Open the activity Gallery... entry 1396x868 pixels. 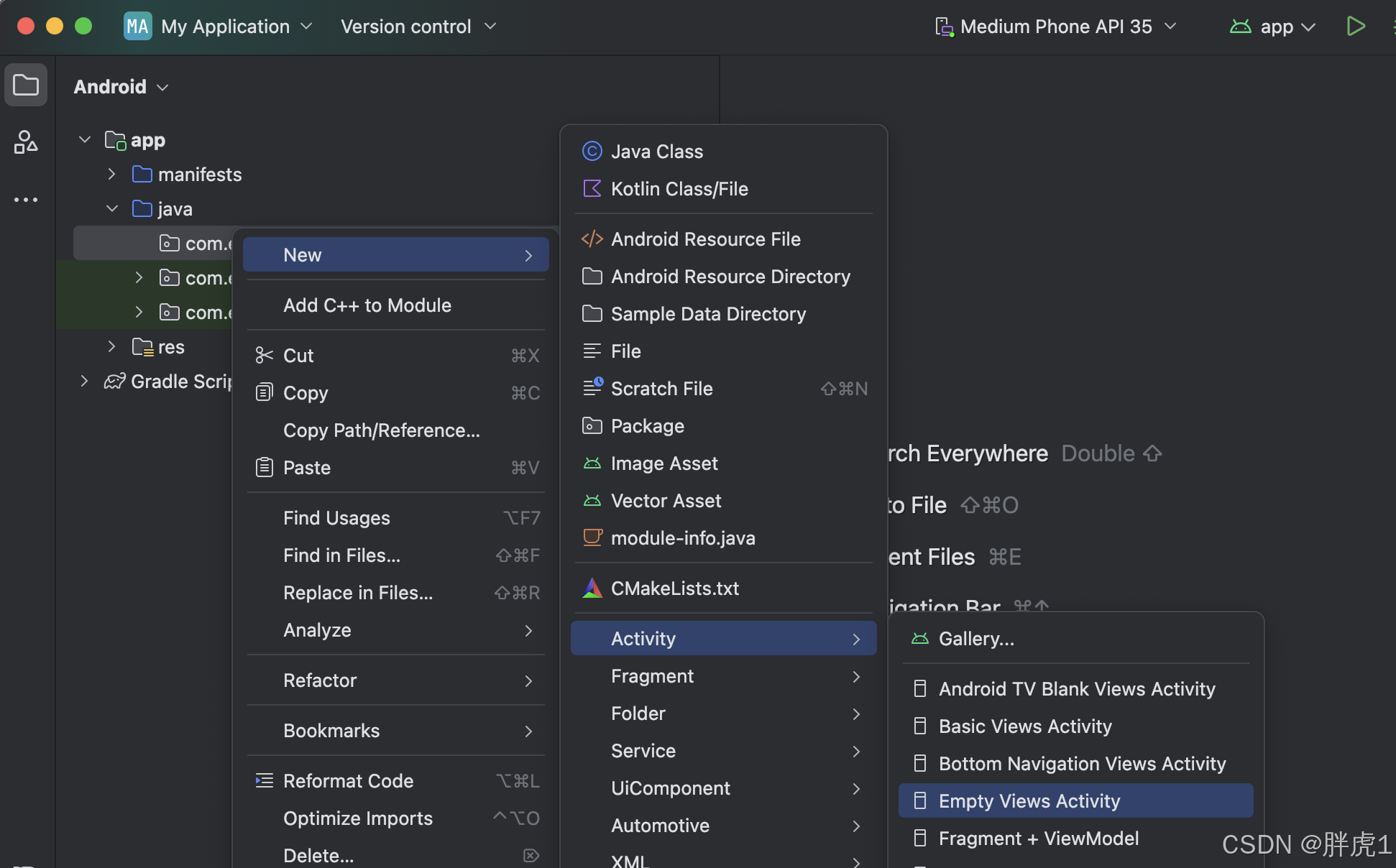pyautogui.click(x=975, y=639)
